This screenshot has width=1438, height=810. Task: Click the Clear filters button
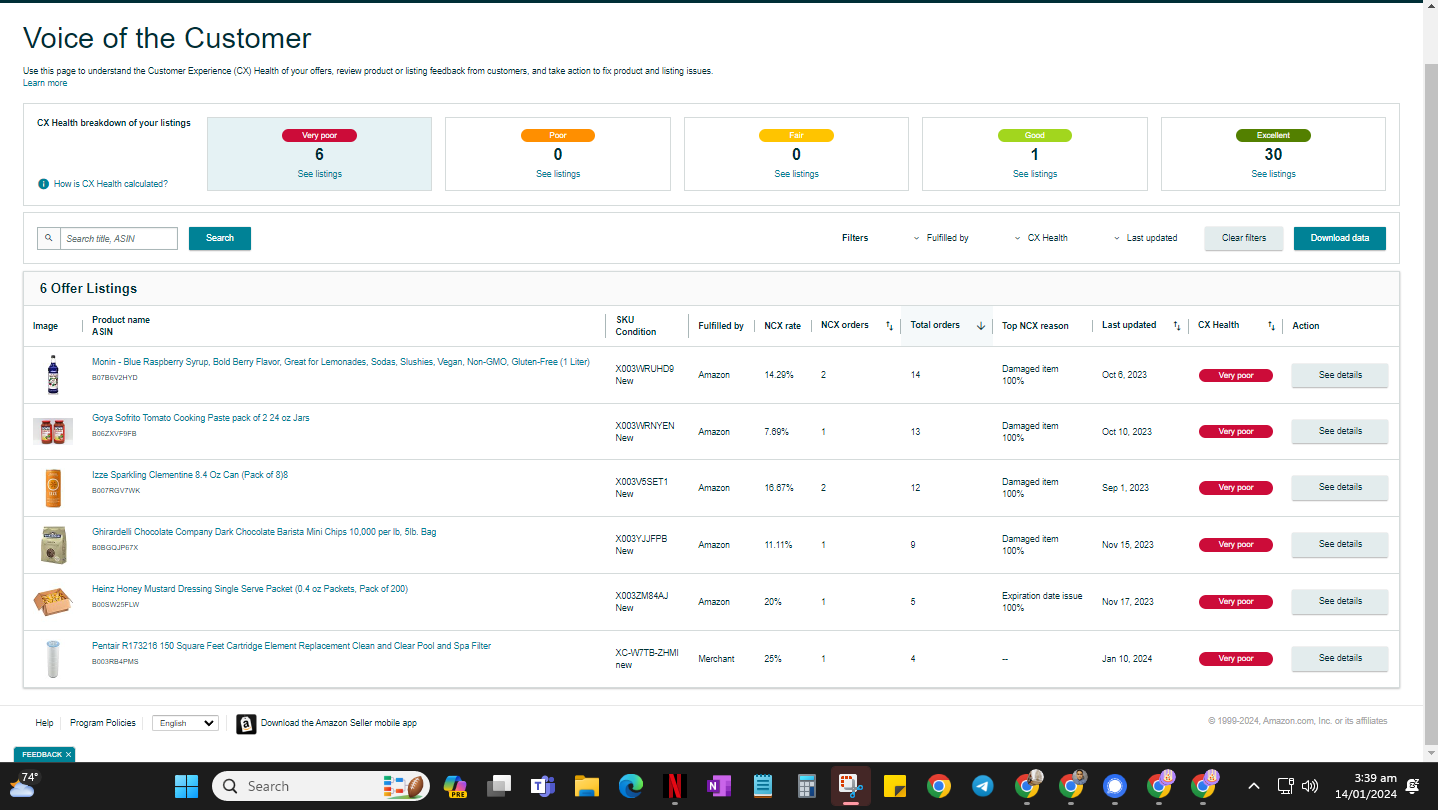coord(1244,238)
